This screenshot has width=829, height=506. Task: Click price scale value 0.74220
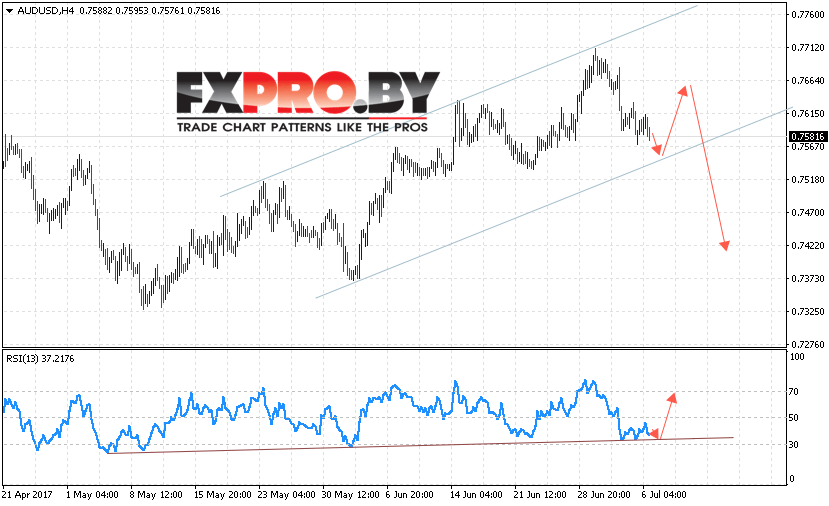click(x=808, y=246)
